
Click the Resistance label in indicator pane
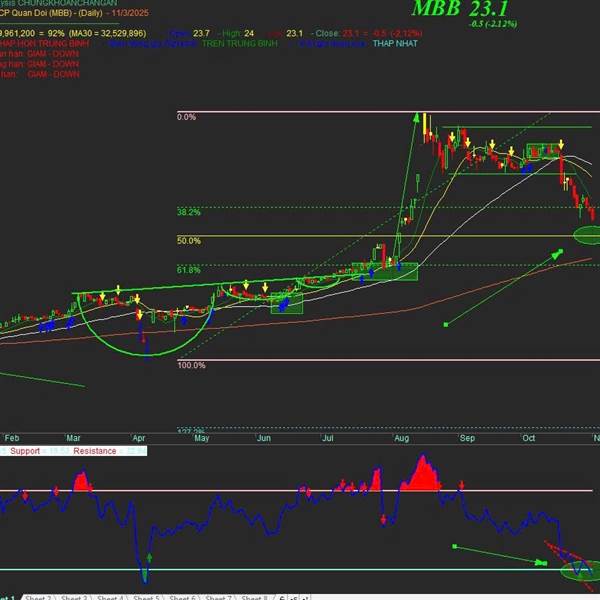pyautogui.click(x=95, y=451)
